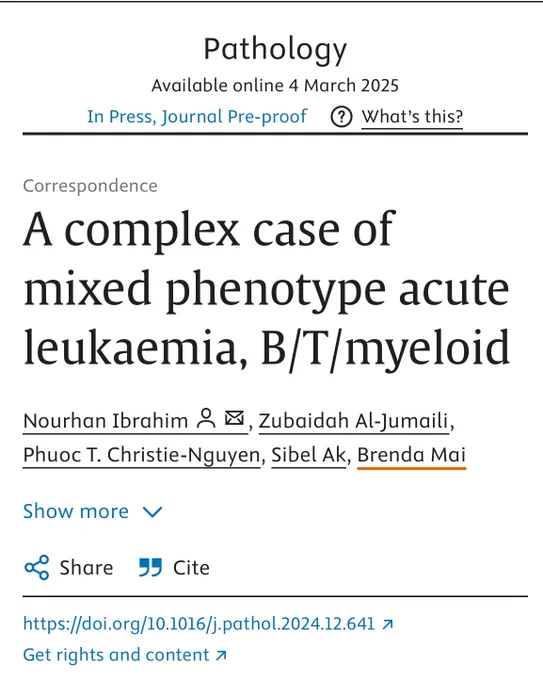This screenshot has height=680, width=543.
Task: Select author Nourhan Ibrahim
Action: (105, 421)
